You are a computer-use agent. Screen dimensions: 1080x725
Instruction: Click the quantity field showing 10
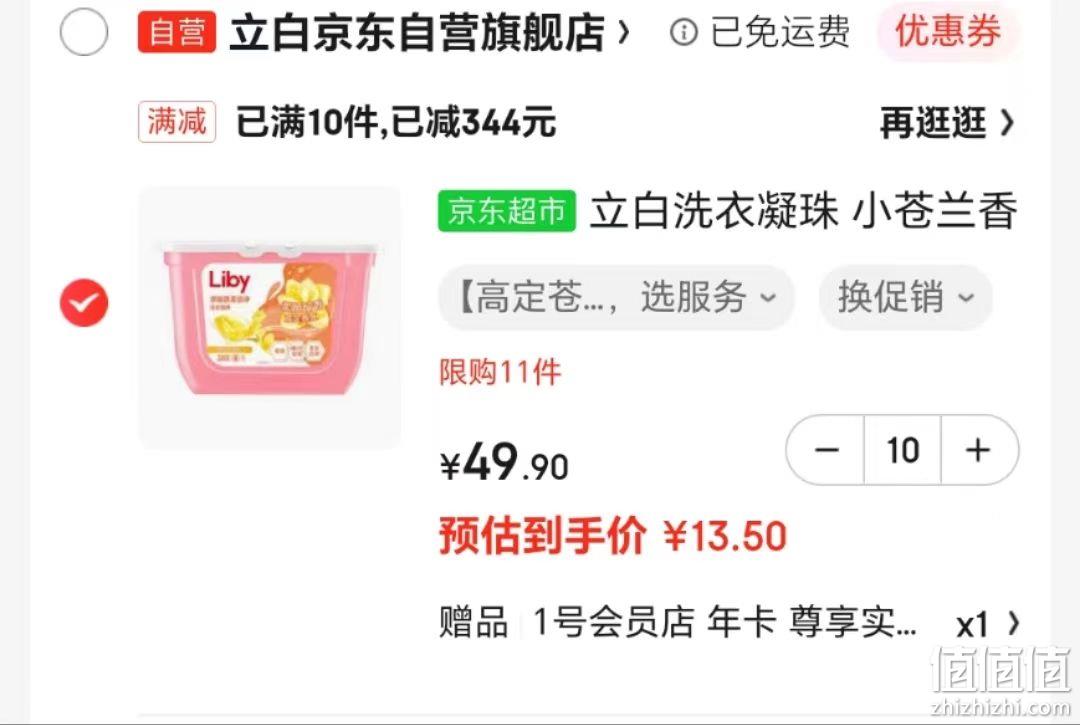tap(902, 450)
